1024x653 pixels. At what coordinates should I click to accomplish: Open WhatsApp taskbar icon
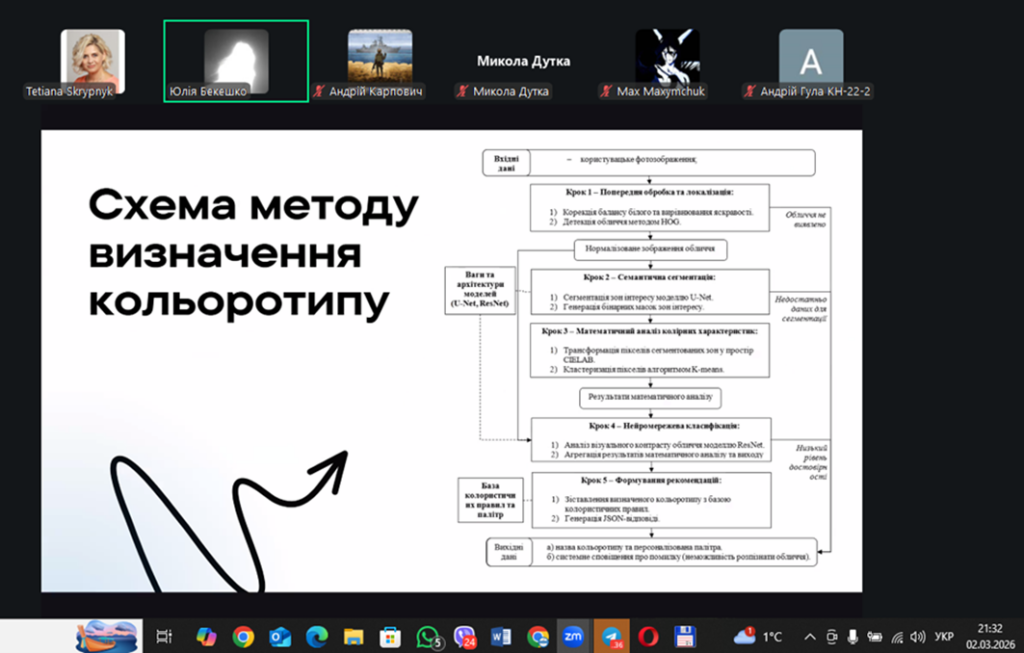[428, 636]
